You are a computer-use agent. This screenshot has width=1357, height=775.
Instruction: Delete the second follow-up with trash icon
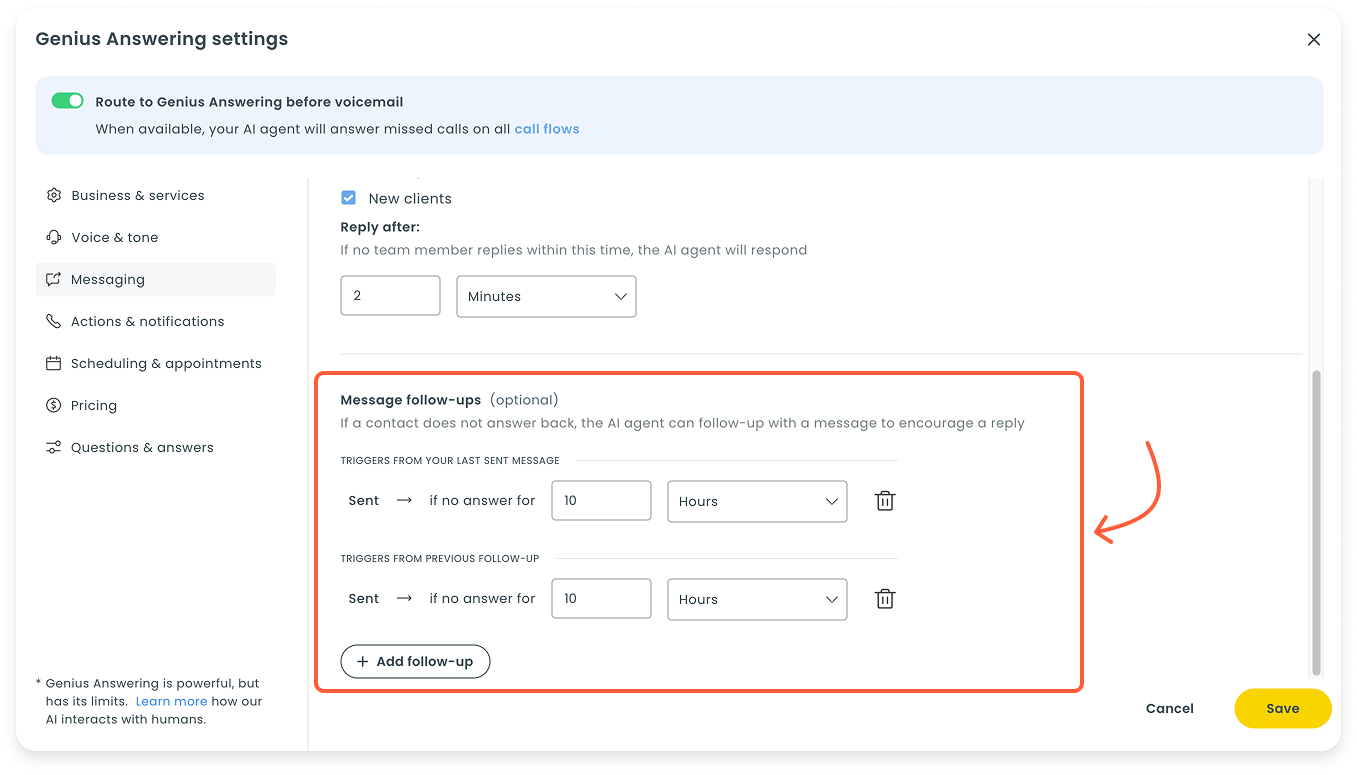coord(885,599)
